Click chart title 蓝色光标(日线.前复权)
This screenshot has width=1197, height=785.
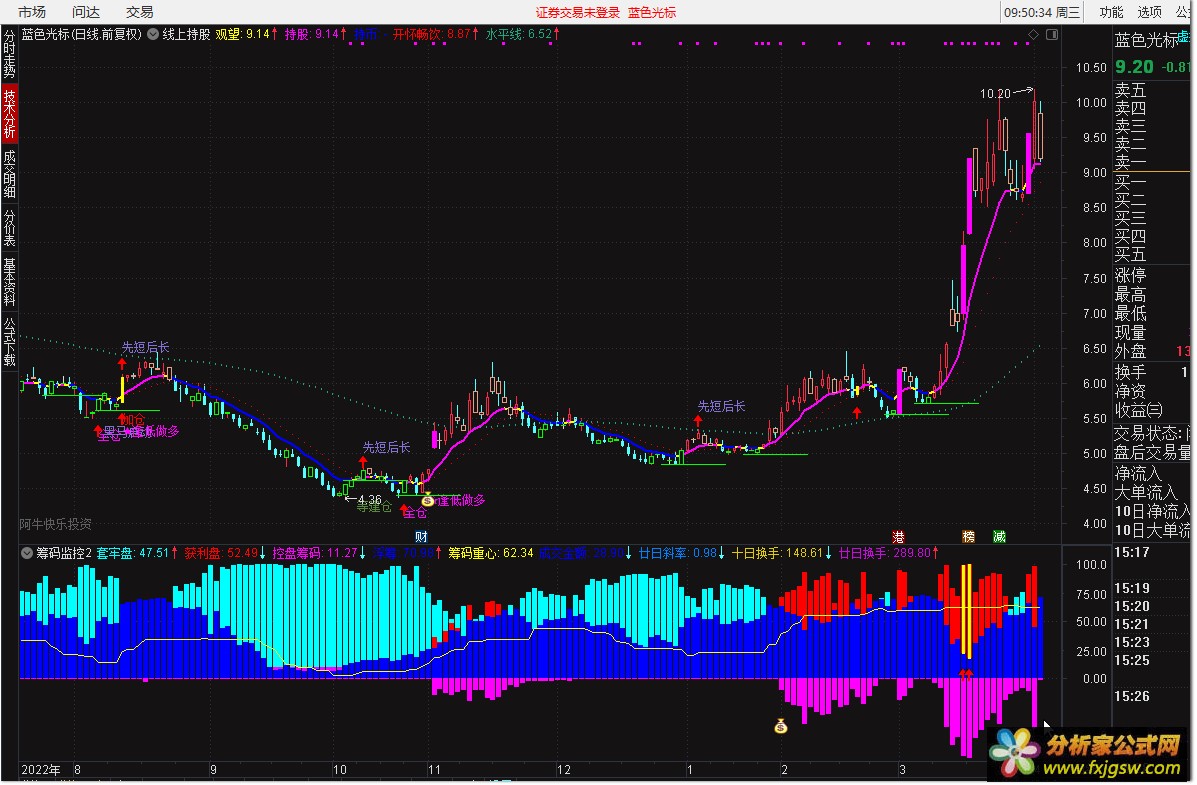pyautogui.click(x=82, y=34)
